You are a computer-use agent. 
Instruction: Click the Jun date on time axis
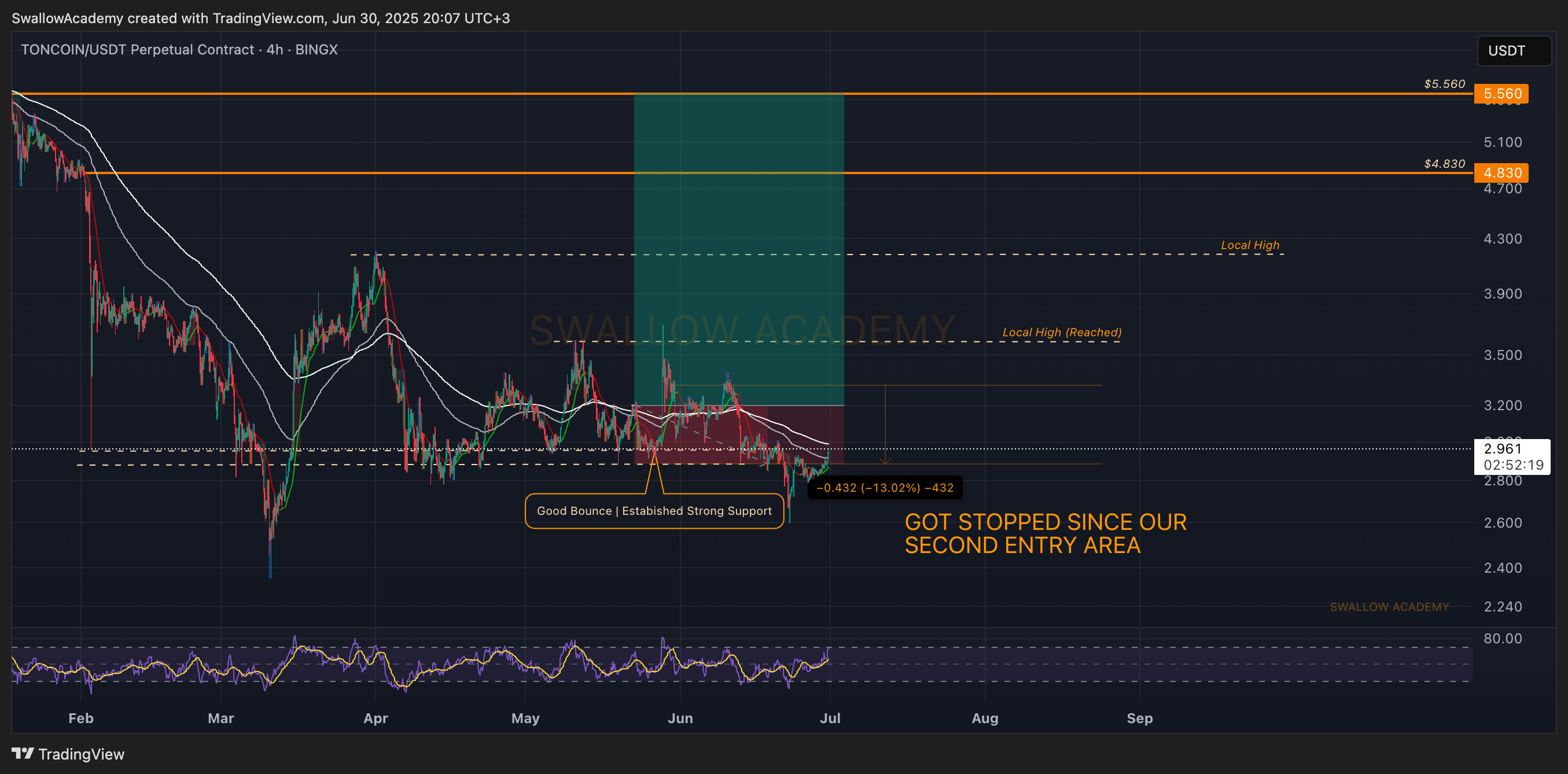pos(680,718)
